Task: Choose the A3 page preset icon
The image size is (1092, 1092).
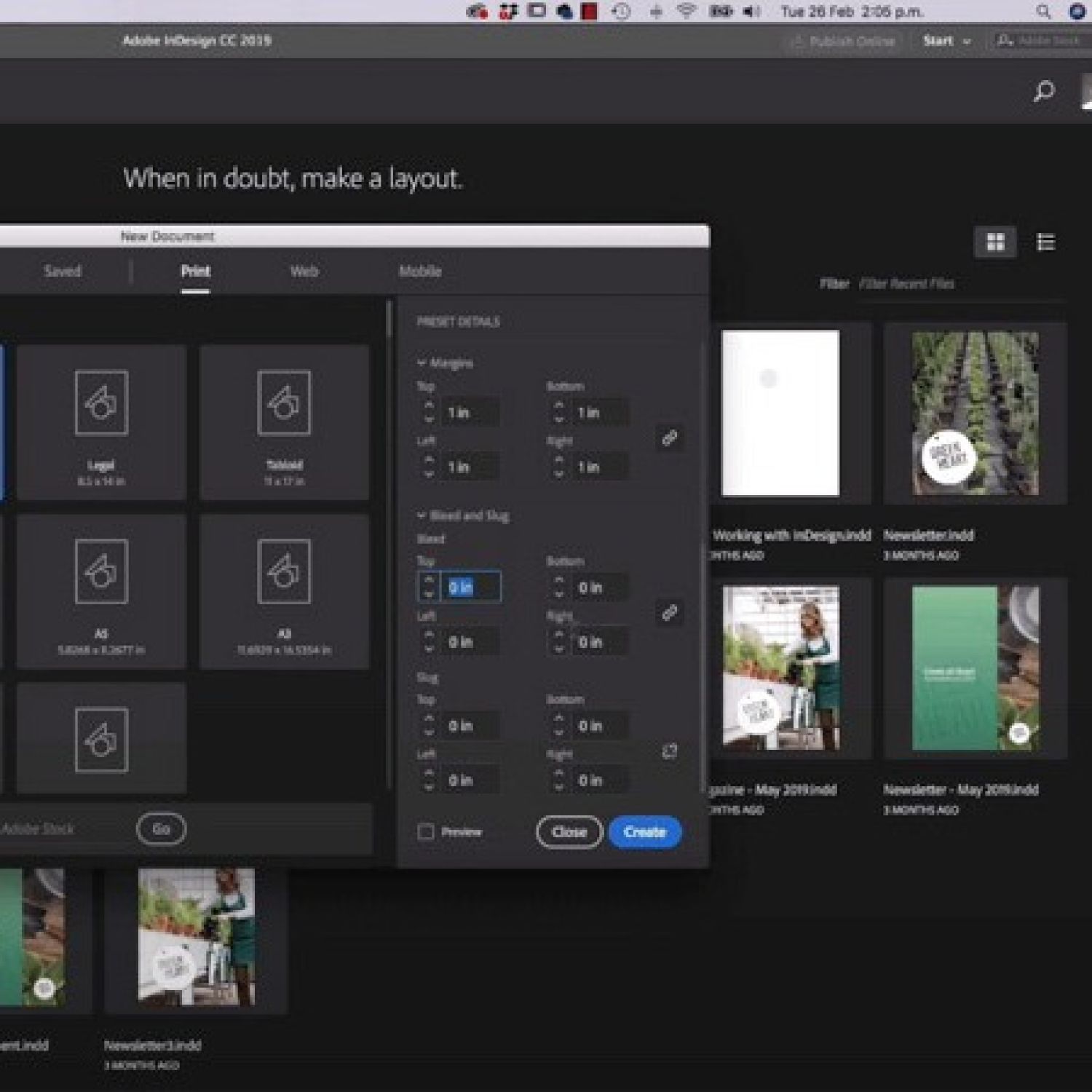Action: (284, 571)
